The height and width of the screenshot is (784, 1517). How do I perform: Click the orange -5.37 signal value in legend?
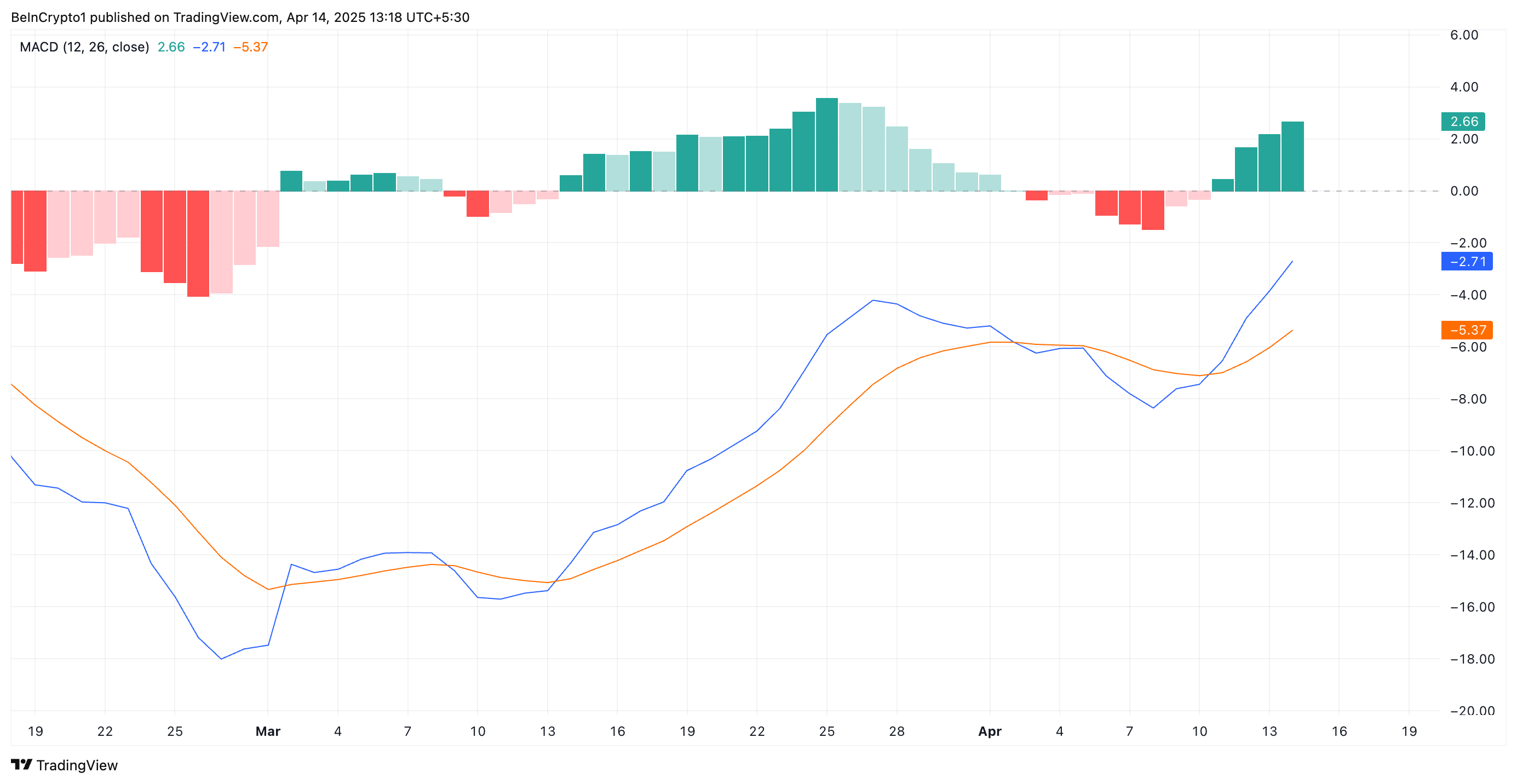(250, 47)
